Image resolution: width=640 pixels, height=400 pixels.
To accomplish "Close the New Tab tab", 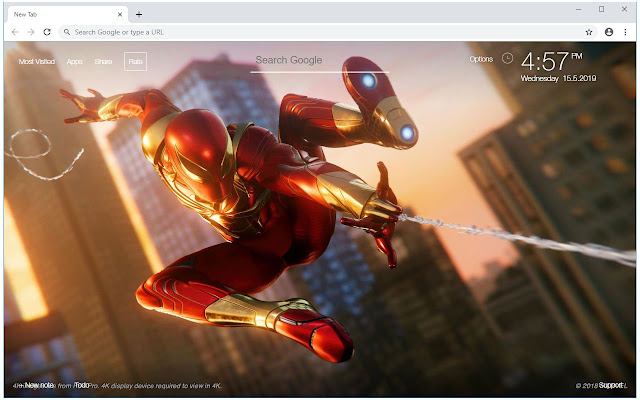I will (120, 14).
